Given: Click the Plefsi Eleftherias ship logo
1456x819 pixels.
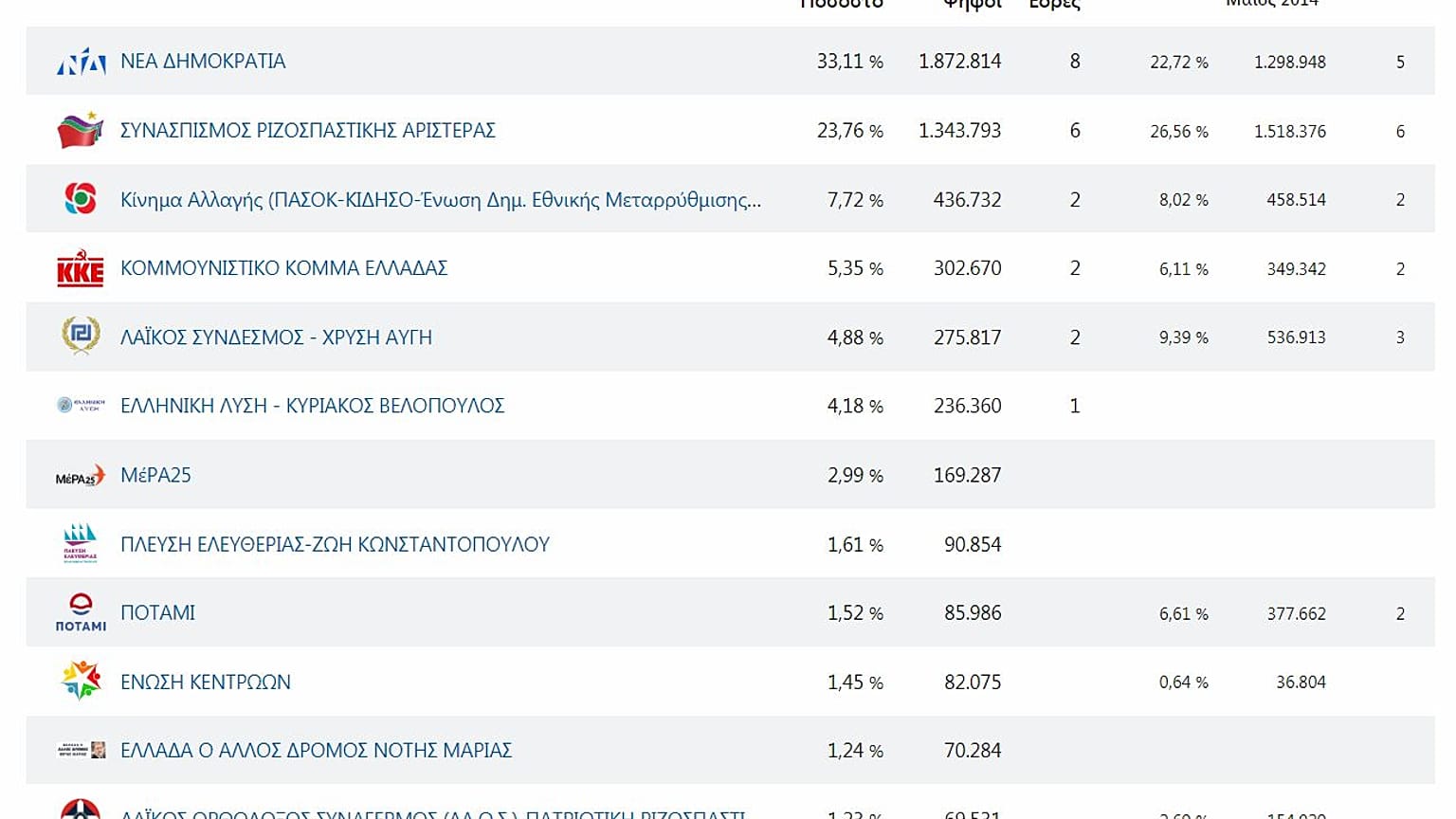Looking at the screenshot, I should tap(81, 543).
